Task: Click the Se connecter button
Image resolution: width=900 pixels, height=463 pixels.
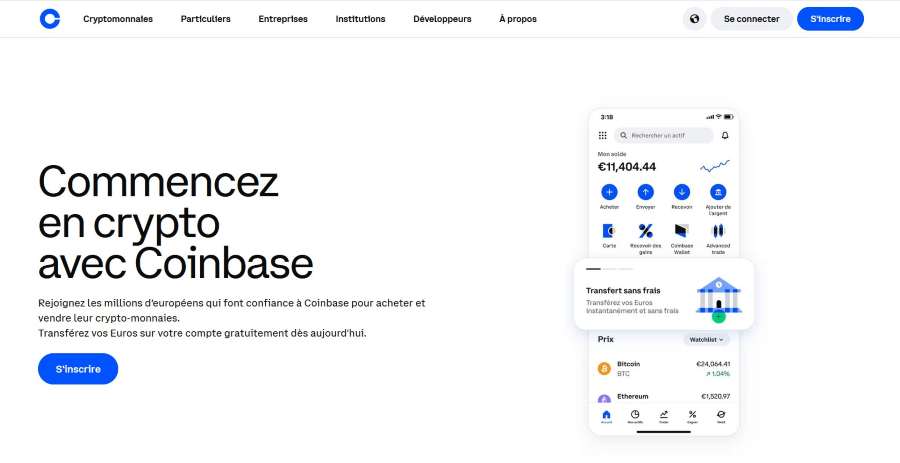Action: [751, 19]
